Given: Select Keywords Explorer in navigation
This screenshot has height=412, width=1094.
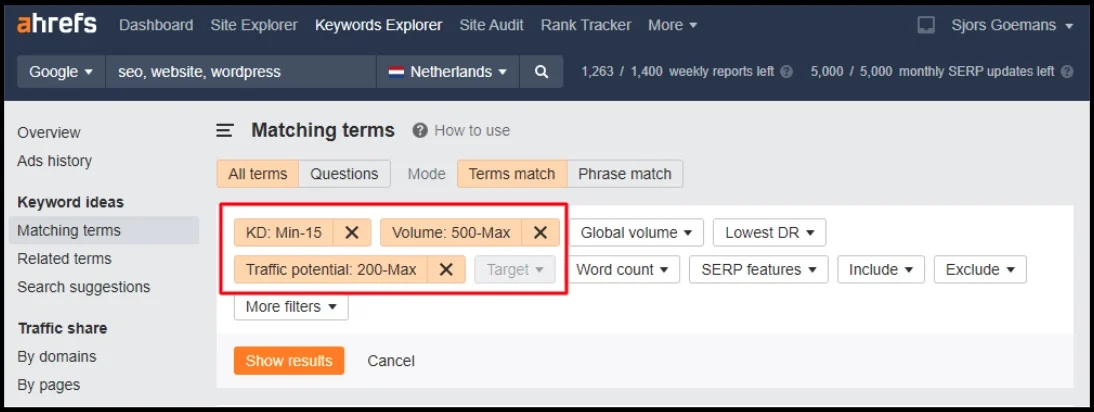Looking at the screenshot, I should point(379,25).
